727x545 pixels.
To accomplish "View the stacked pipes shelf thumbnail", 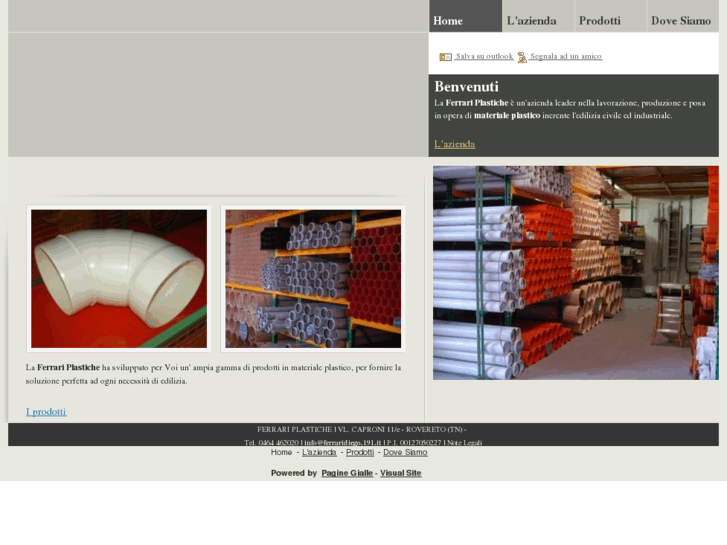I will coord(313,278).
